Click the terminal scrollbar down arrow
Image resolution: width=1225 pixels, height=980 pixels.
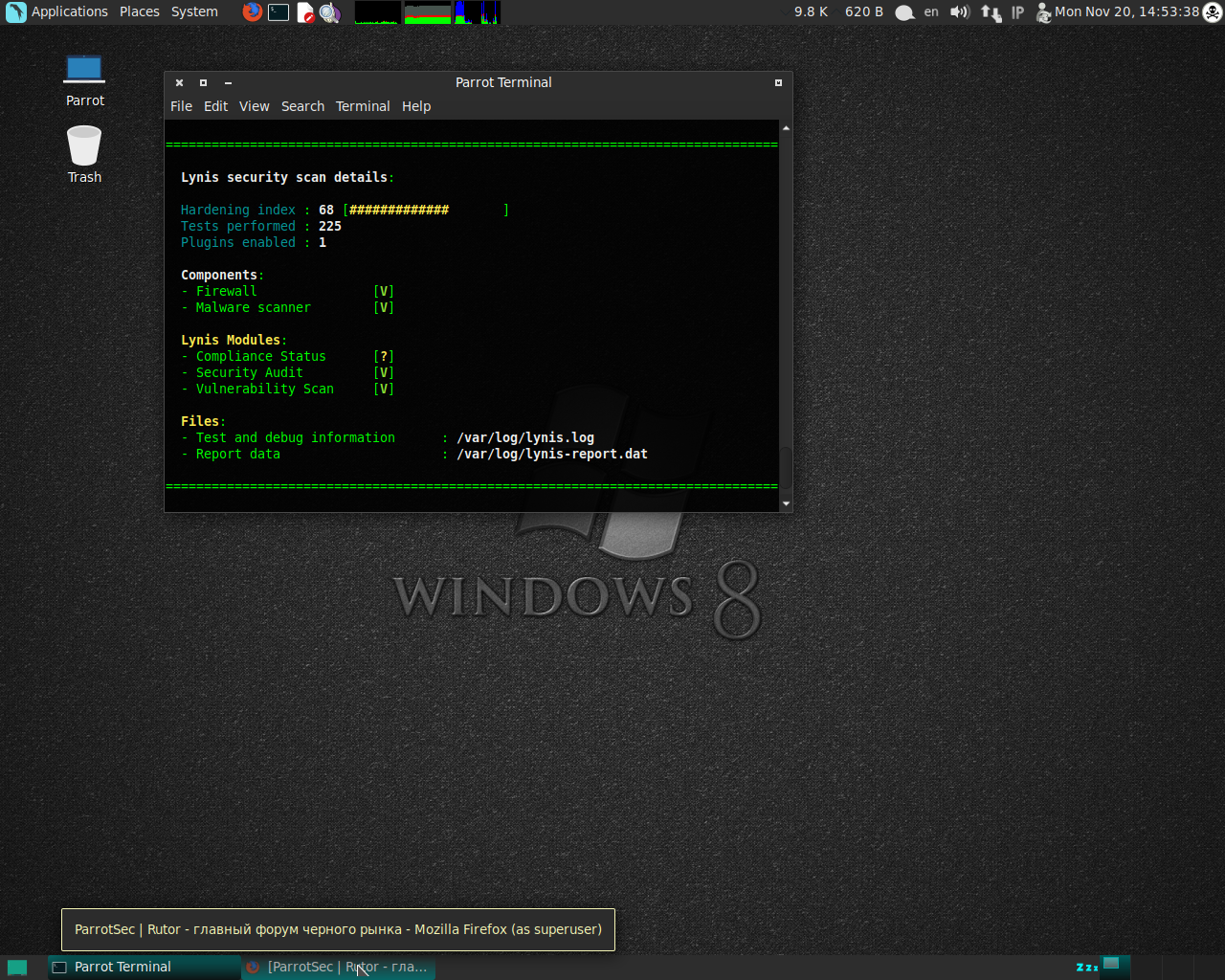pyautogui.click(x=786, y=501)
